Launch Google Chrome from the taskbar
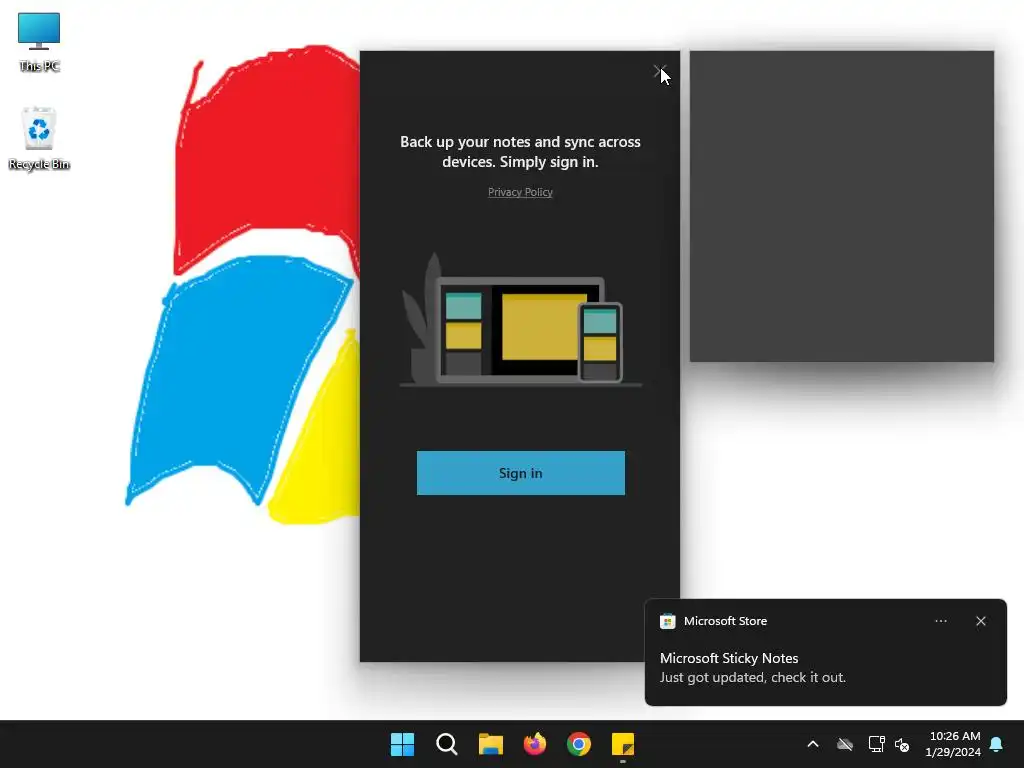1024x768 pixels. (579, 744)
